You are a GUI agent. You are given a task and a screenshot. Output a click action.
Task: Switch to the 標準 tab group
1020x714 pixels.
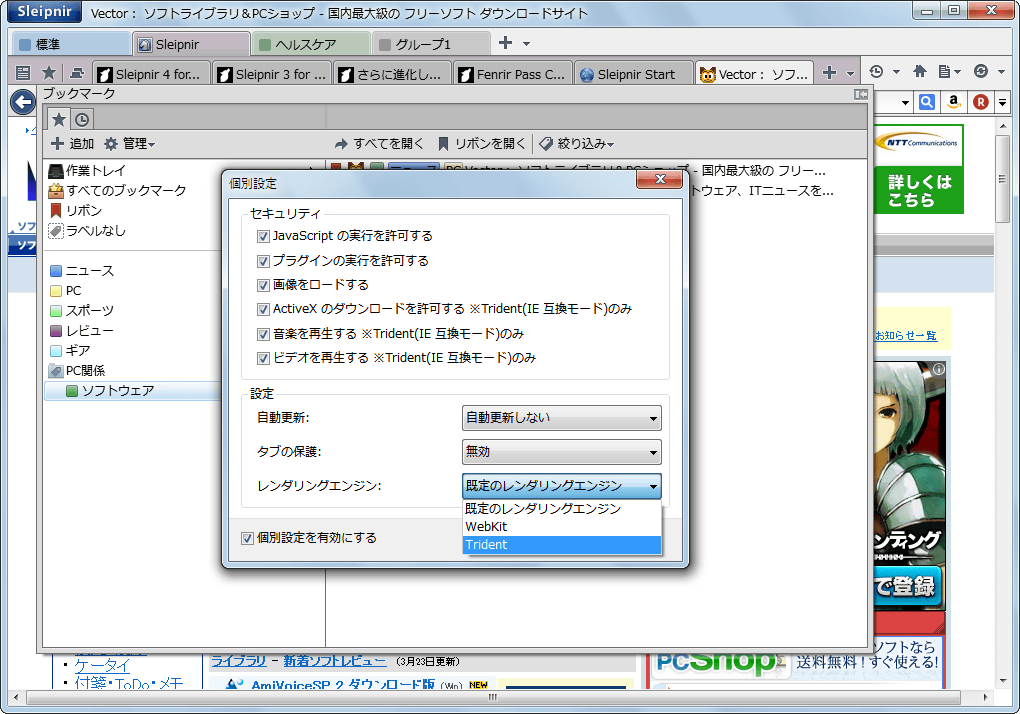tap(71, 44)
